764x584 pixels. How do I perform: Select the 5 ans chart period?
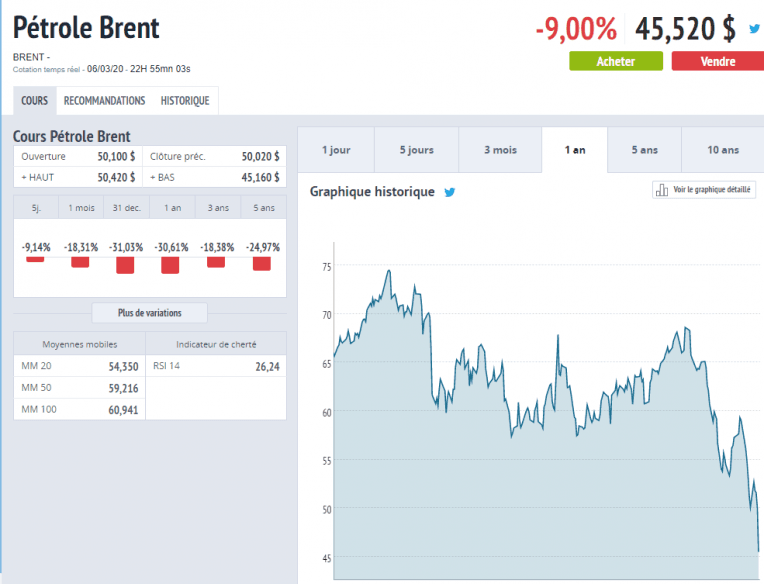644,150
